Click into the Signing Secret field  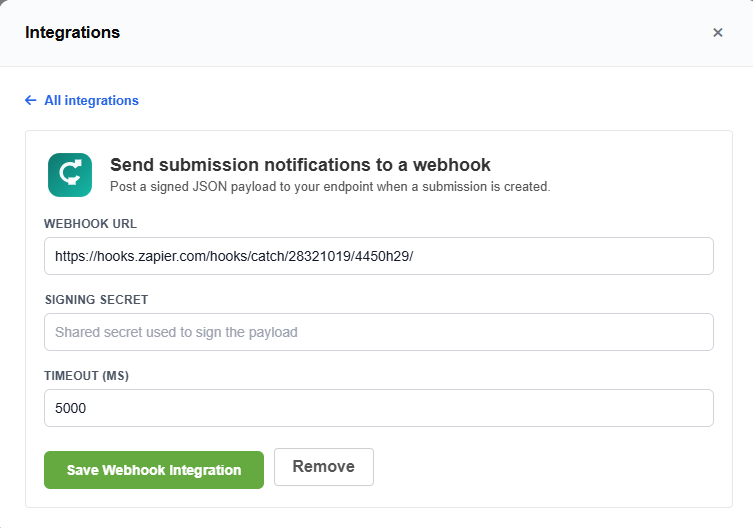pyautogui.click(x=378, y=332)
